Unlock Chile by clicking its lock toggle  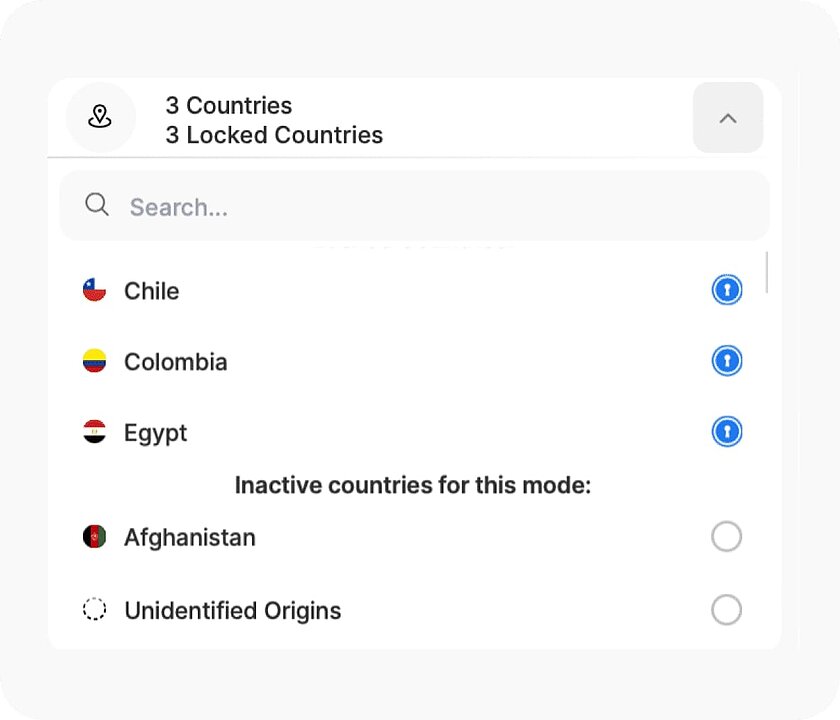pos(727,289)
